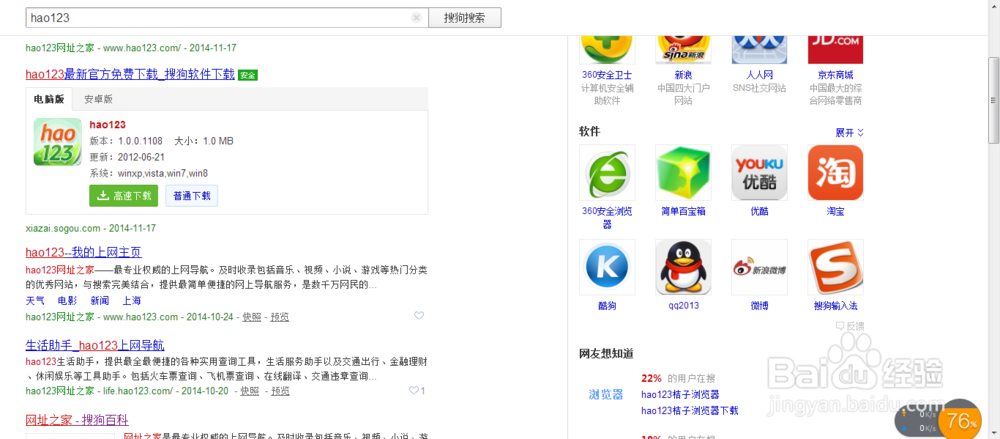Open the JD.COM 京东商城 icon

(x=835, y=49)
